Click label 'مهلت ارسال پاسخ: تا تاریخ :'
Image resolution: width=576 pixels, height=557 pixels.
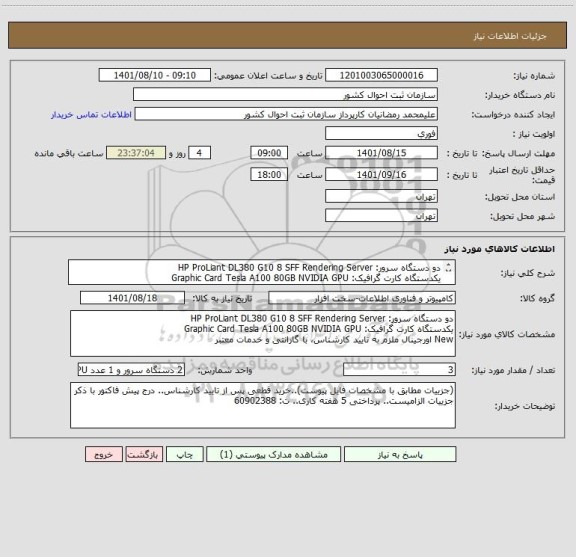501,153
